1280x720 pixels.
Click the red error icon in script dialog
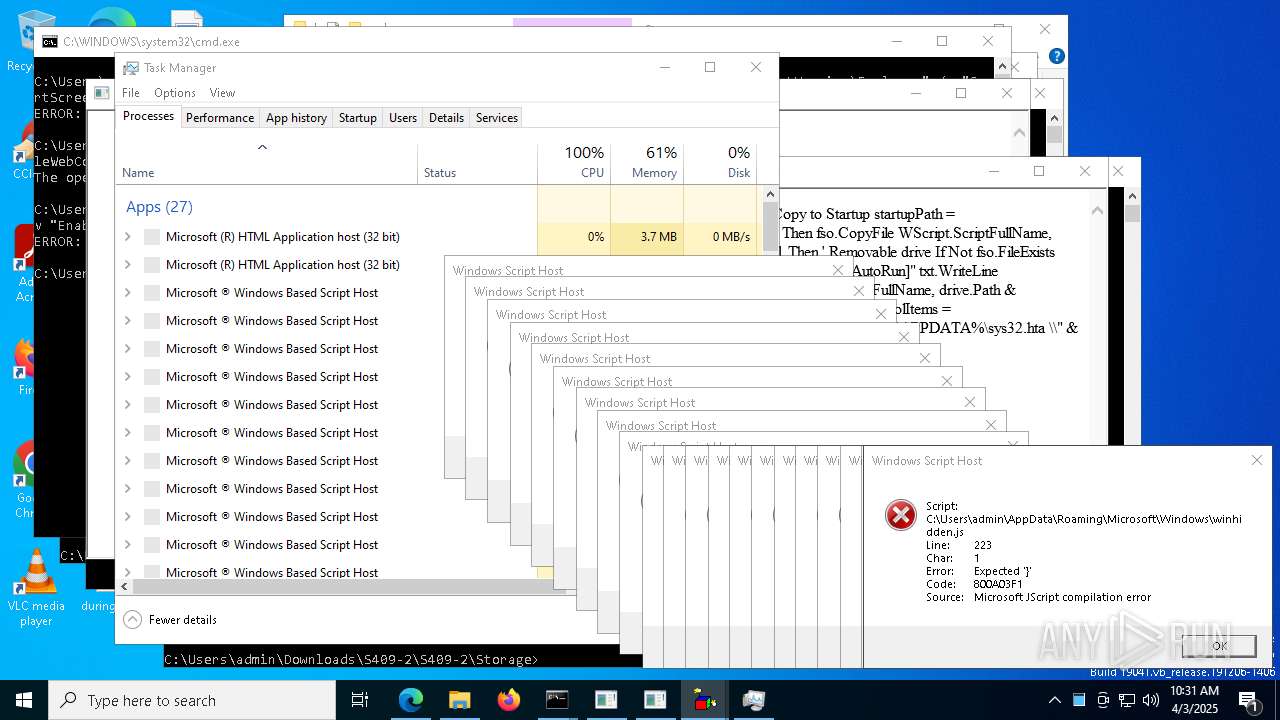point(901,515)
